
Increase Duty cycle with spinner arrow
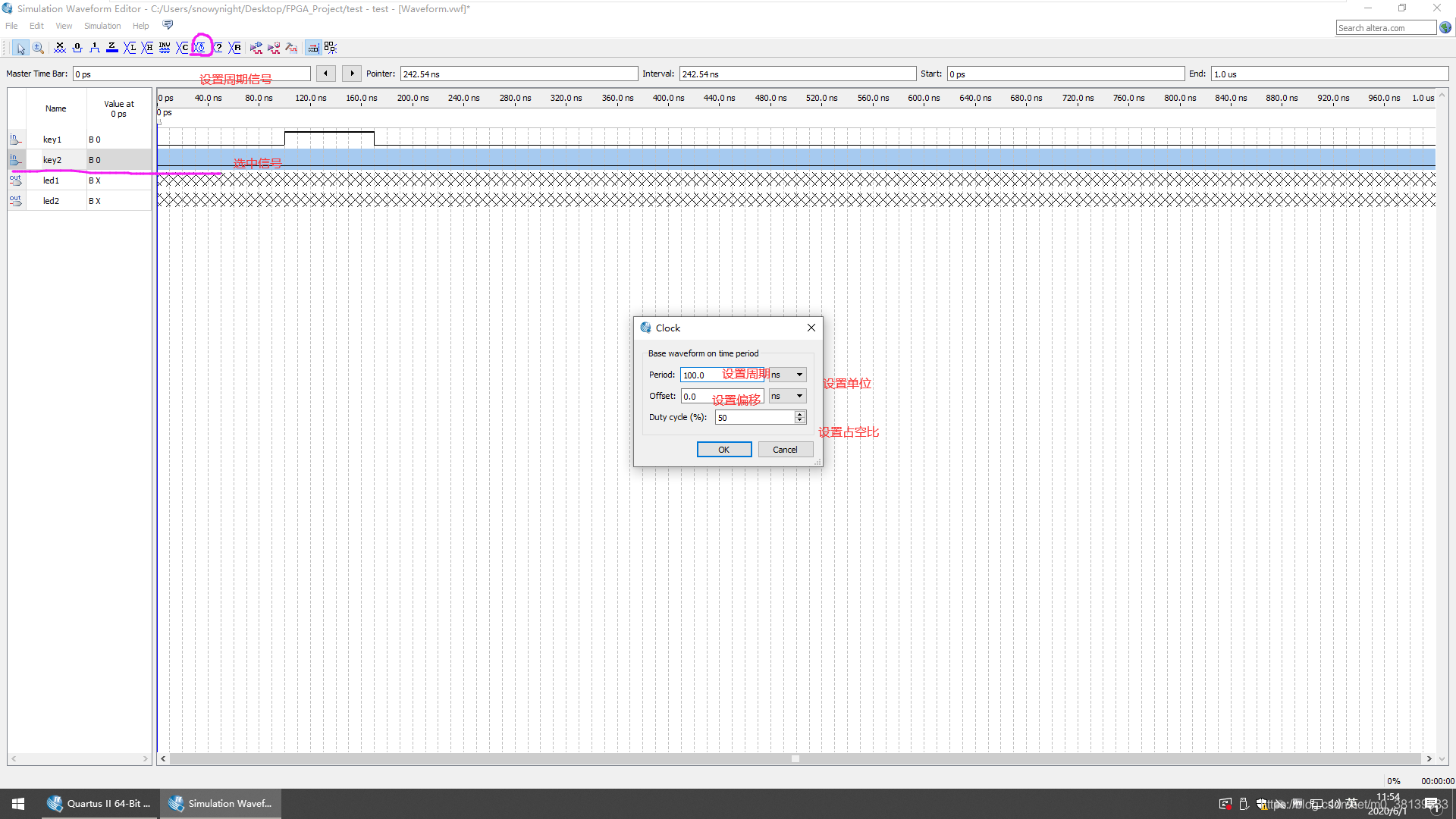pos(799,414)
